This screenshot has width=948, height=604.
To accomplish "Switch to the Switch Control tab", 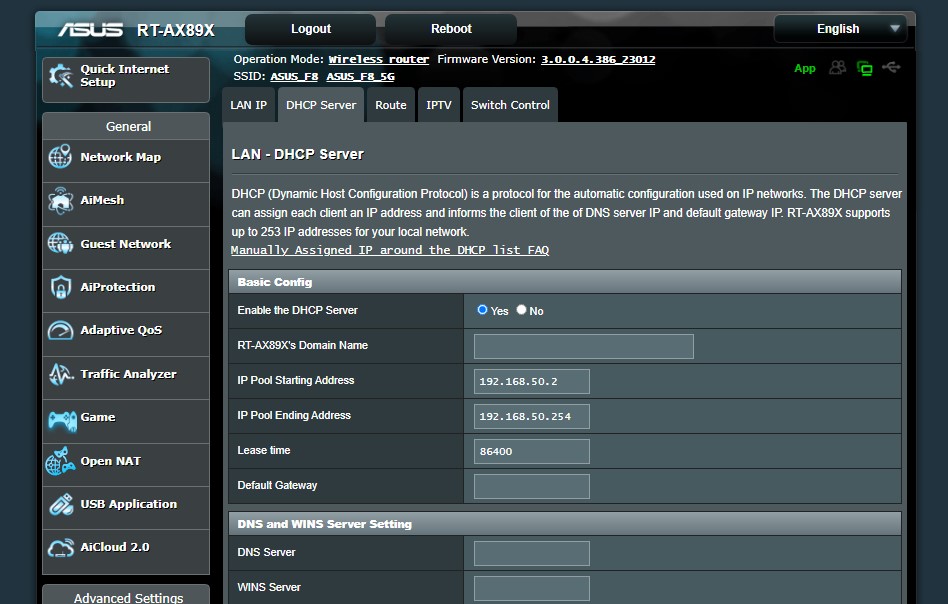I will 510,105.
